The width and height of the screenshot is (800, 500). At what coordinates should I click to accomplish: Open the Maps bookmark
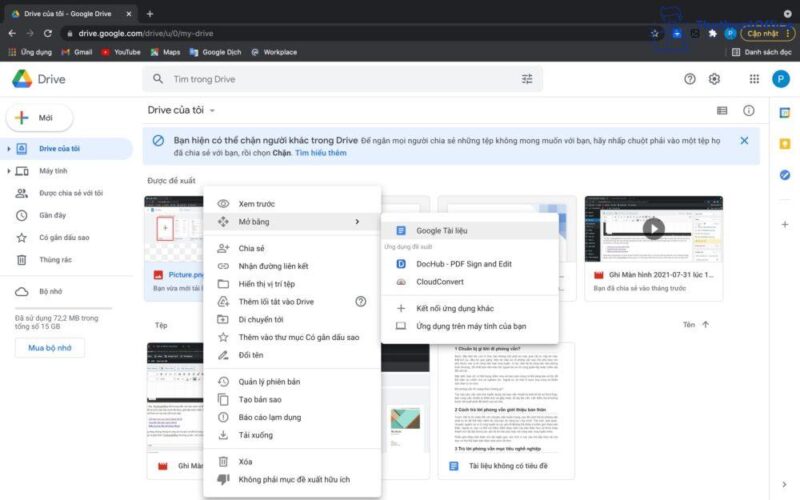(x=165, y=52)
